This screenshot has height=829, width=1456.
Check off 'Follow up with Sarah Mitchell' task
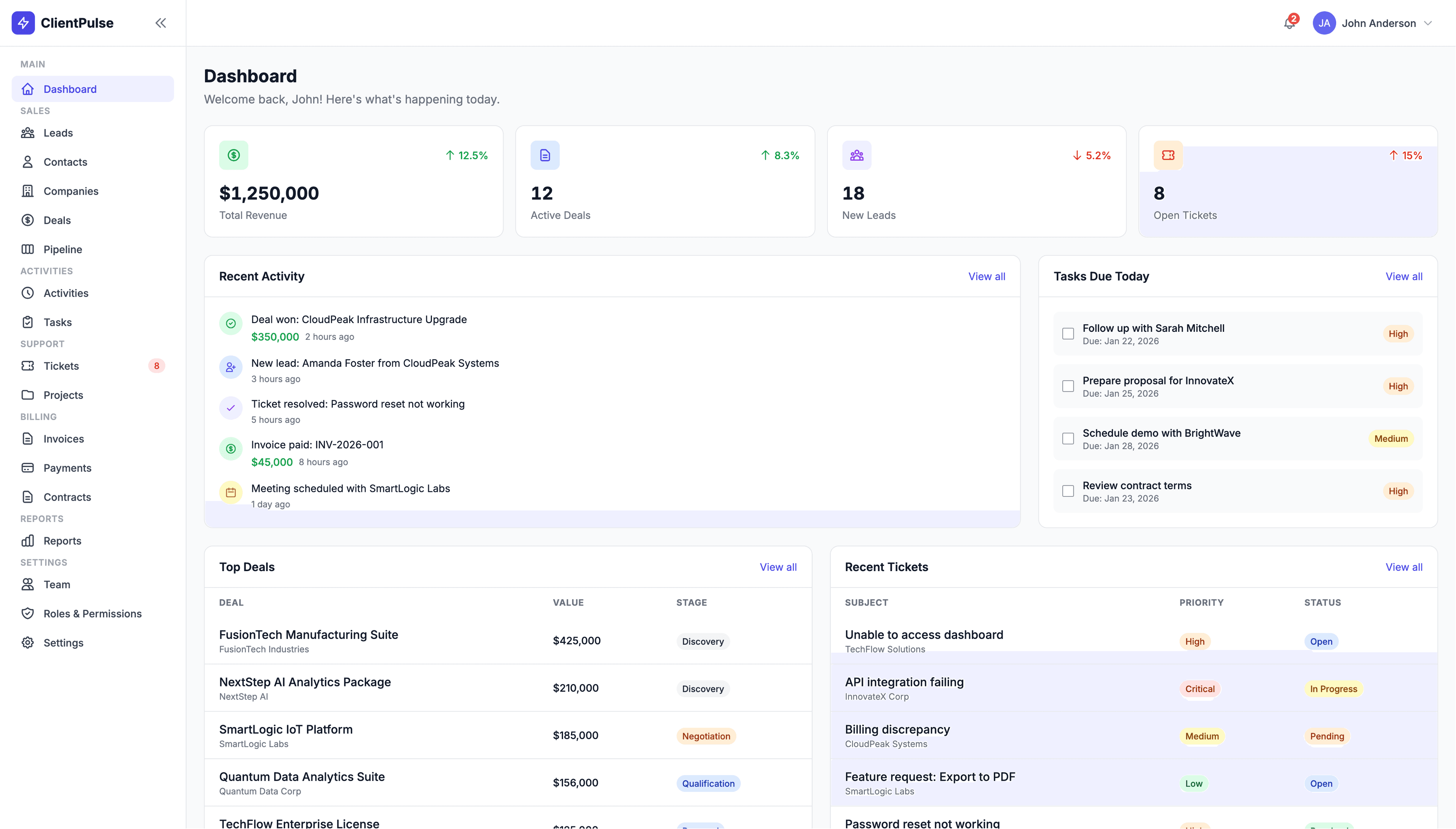[1068, 334]
